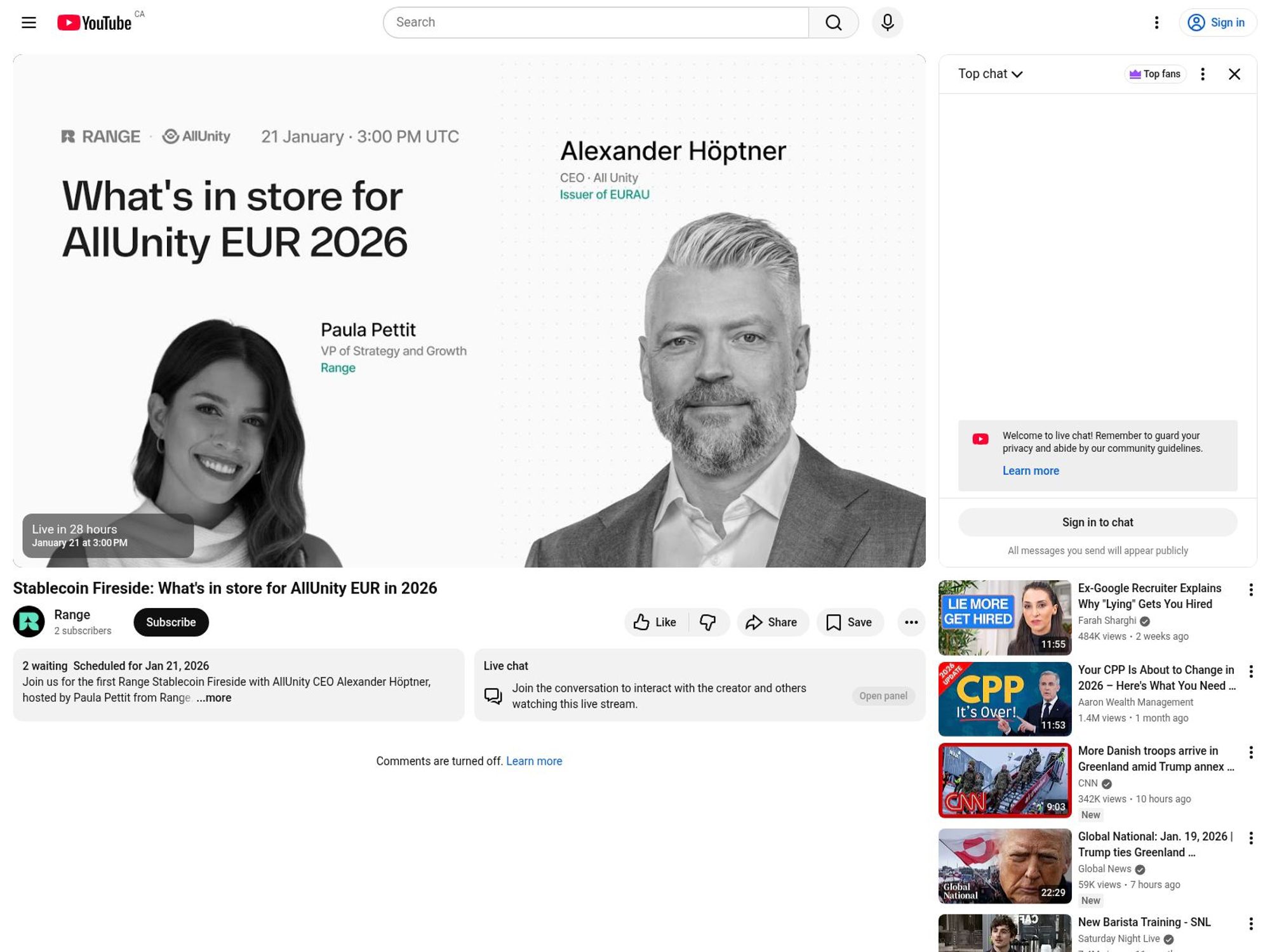Click the search magnifier button

(x=833, y=23)
